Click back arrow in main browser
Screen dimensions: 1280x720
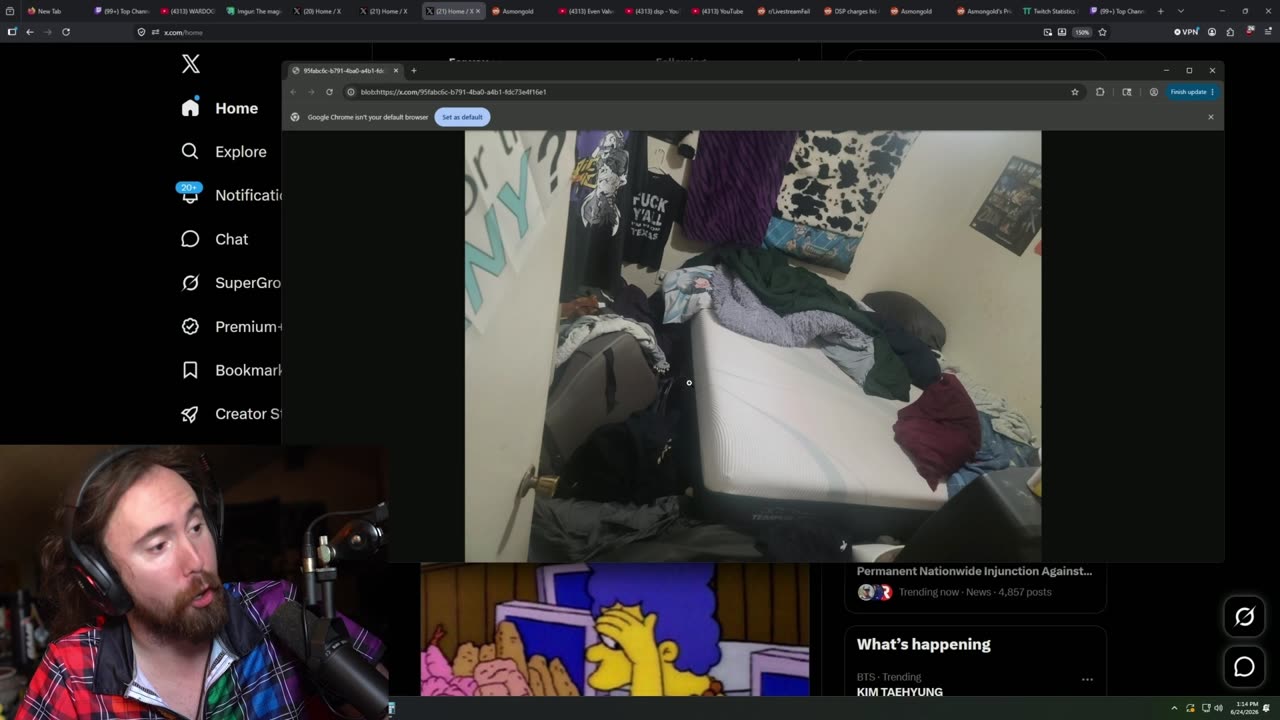coord(30,32)
